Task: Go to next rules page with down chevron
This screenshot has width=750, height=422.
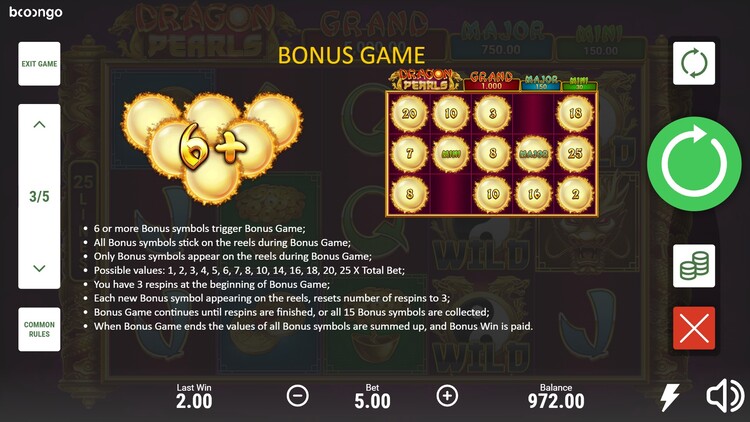Action: click(39, 268)
